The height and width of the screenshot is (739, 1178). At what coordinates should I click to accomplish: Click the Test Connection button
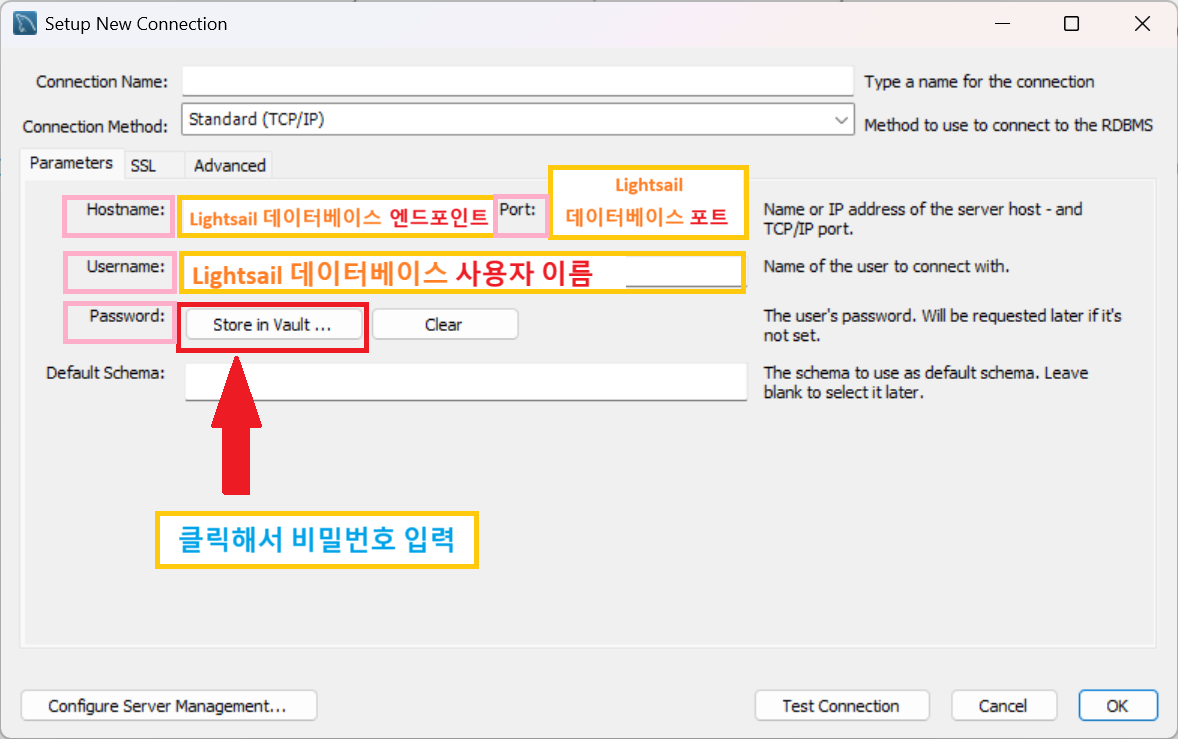pos(841,706)
